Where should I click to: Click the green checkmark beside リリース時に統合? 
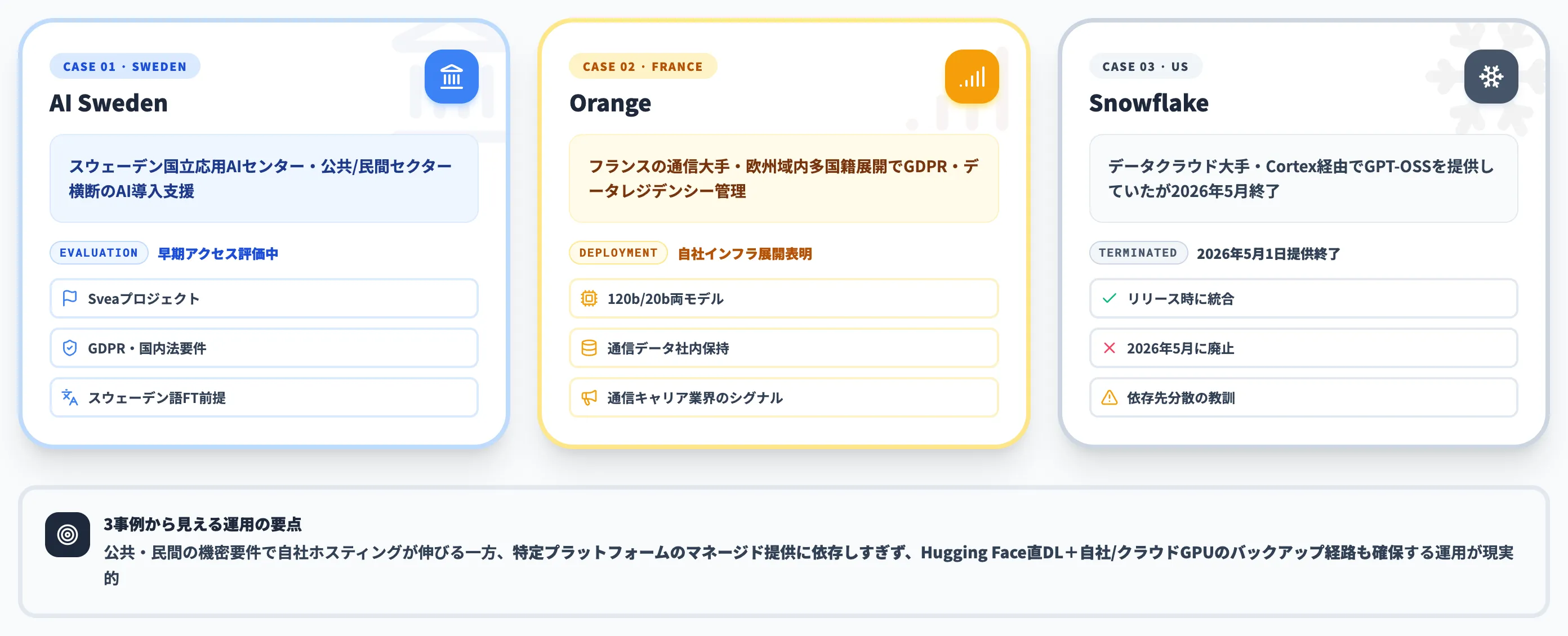pos(1109,298)
